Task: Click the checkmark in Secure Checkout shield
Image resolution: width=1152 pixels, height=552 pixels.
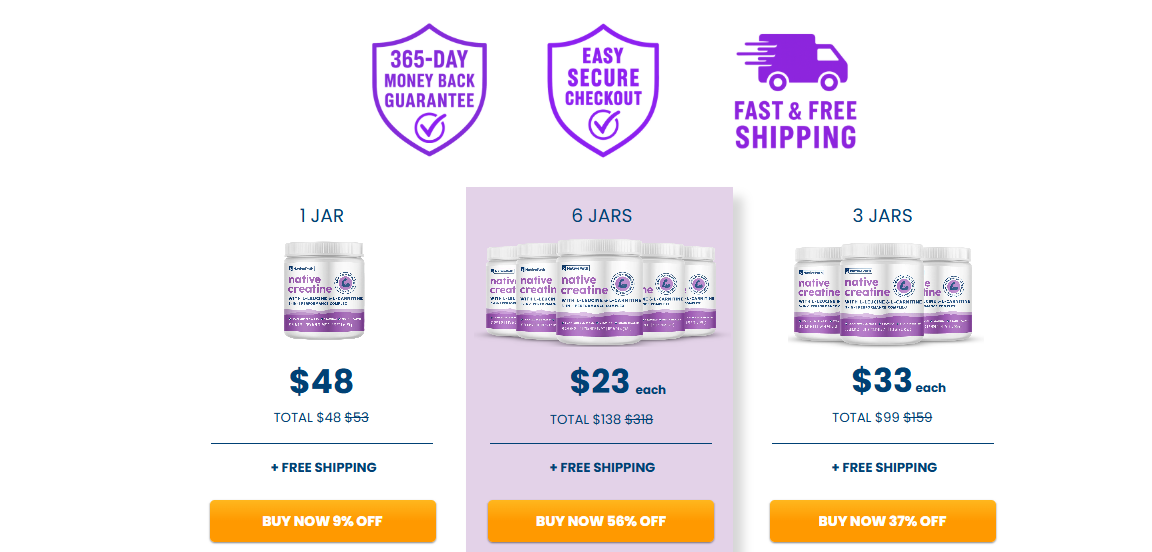Action: coord(604,125)
